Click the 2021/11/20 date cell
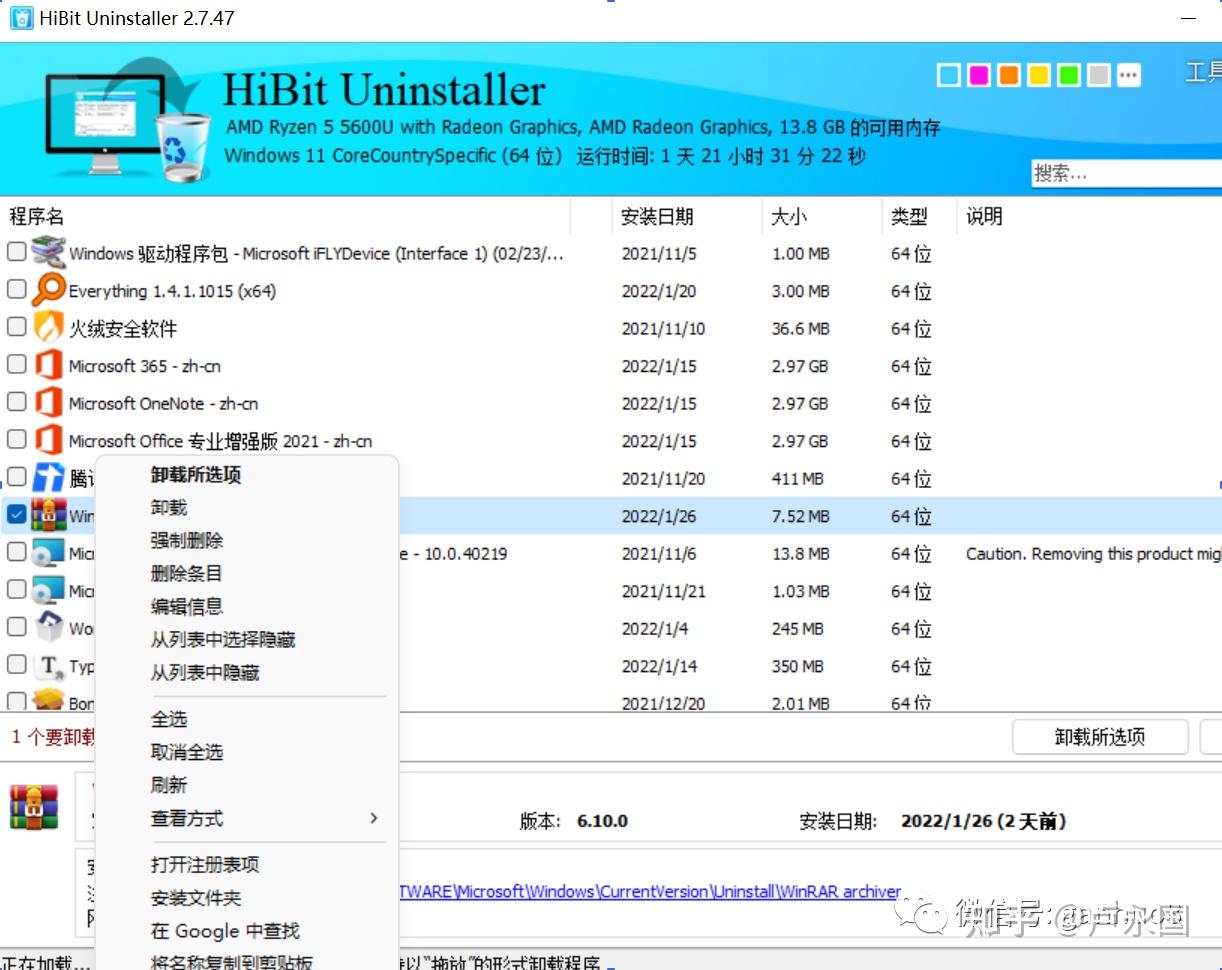 [663, 479]
